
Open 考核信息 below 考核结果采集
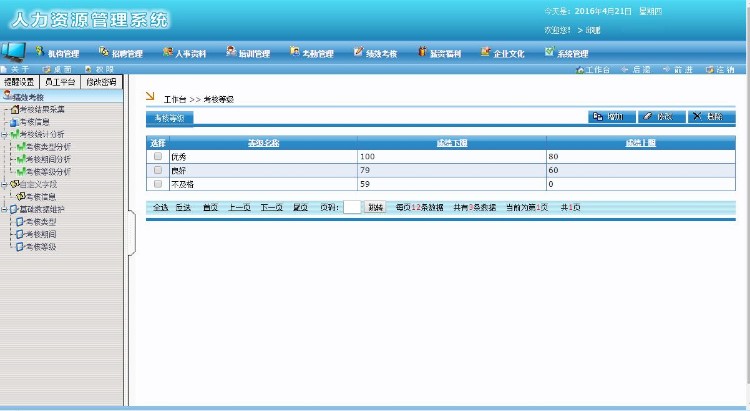coord(34,122)
